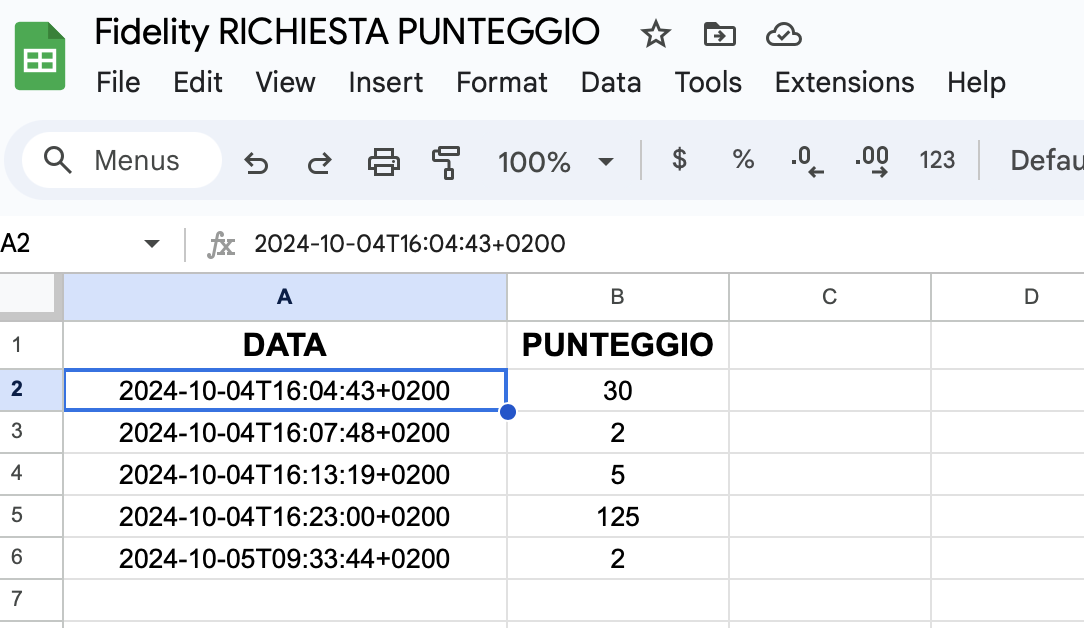Image resolution: width=1084 pixels, height=628 pixels.
Task: Activate the paint format roller
Action: pos(446,163)
